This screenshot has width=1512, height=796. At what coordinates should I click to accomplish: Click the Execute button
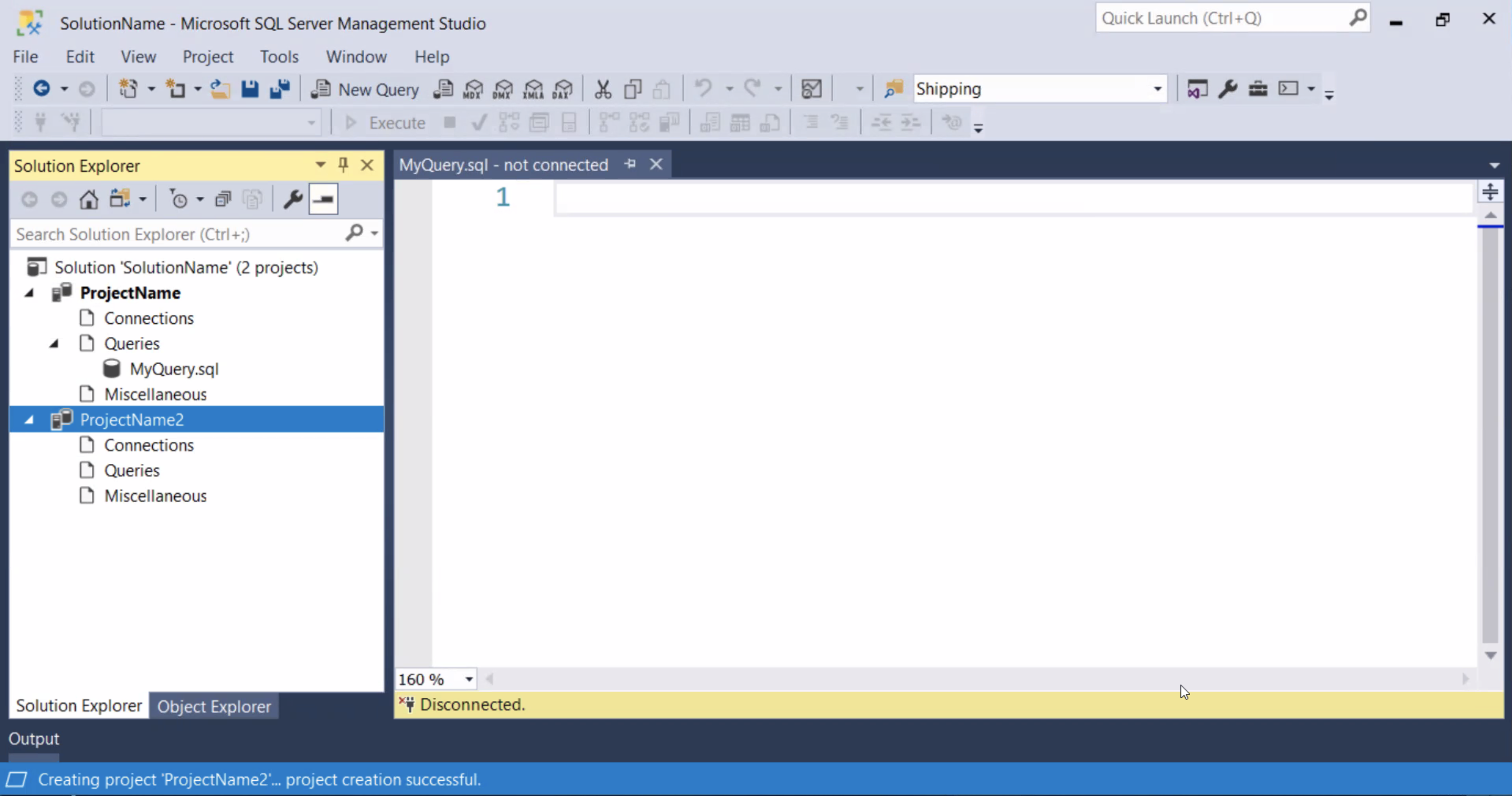[385, 123]
